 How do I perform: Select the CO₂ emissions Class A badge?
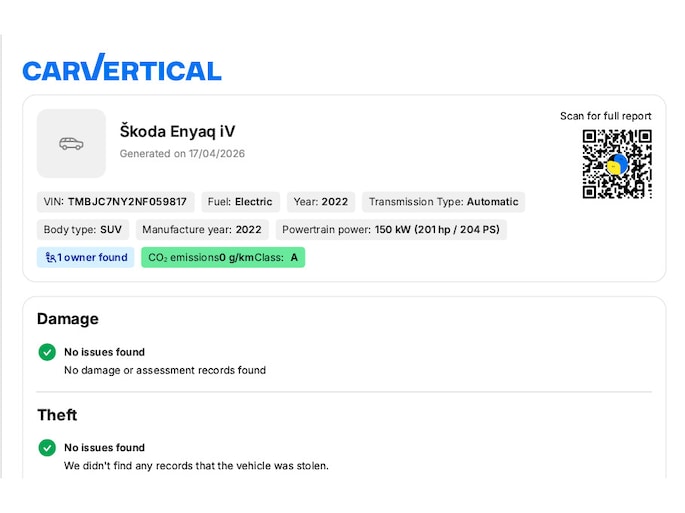[x=223, y=258]
